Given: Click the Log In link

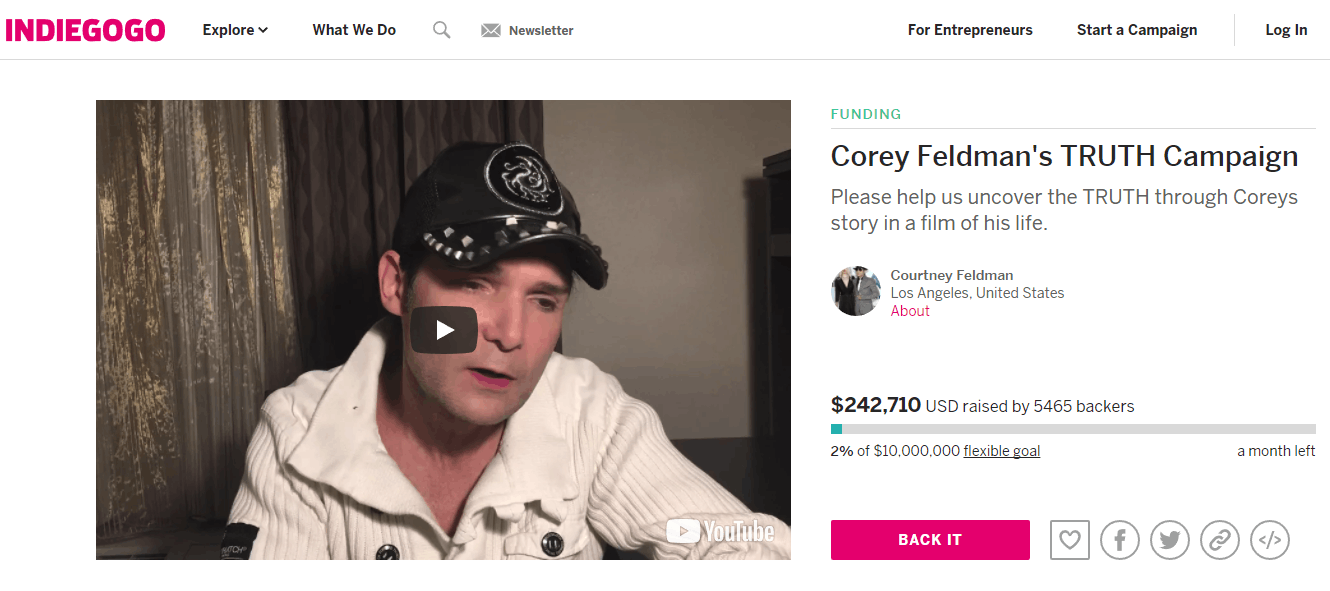Looking at the screenshot, I should click(x=1286, y=30).
